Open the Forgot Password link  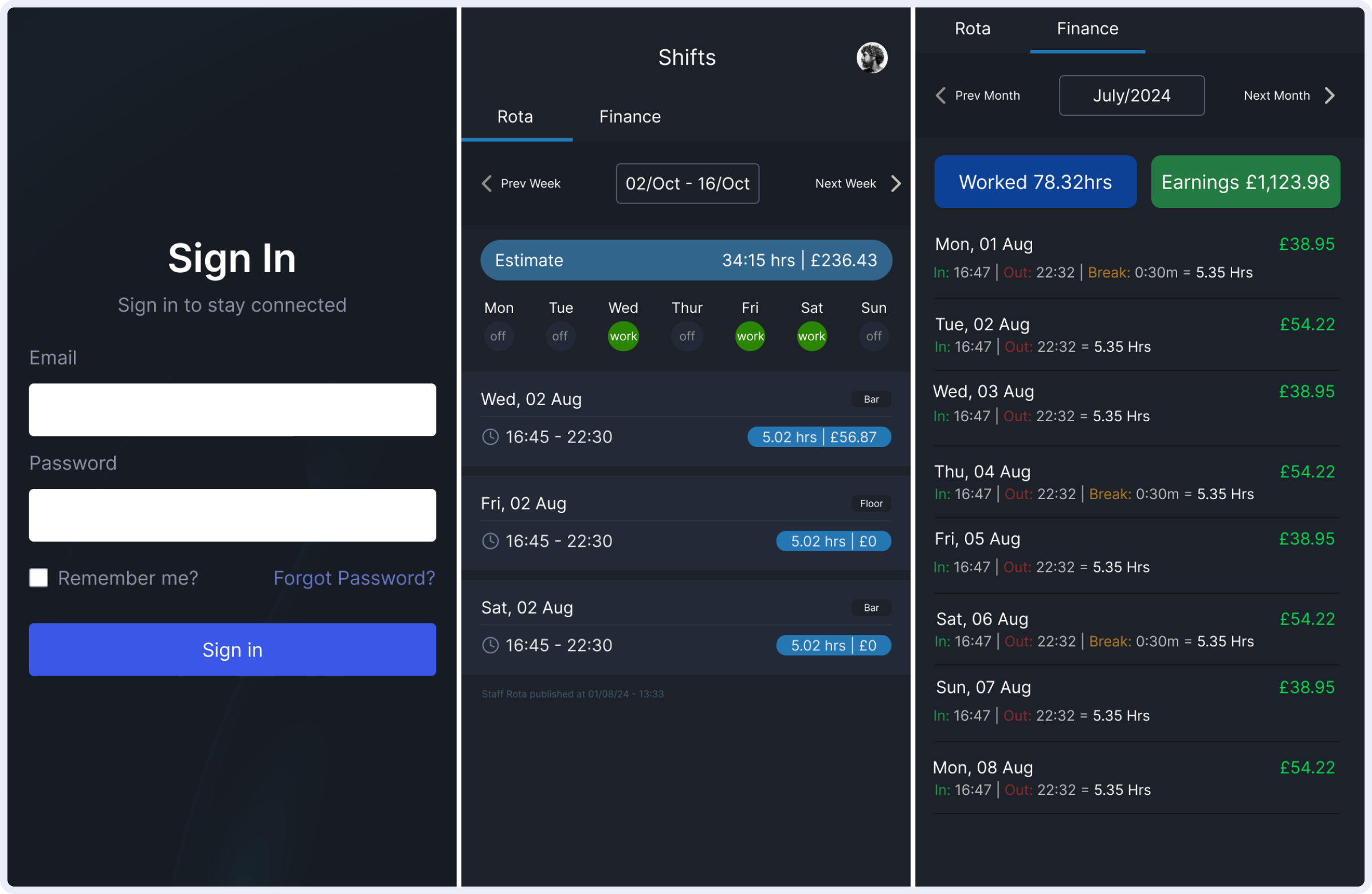354,578
